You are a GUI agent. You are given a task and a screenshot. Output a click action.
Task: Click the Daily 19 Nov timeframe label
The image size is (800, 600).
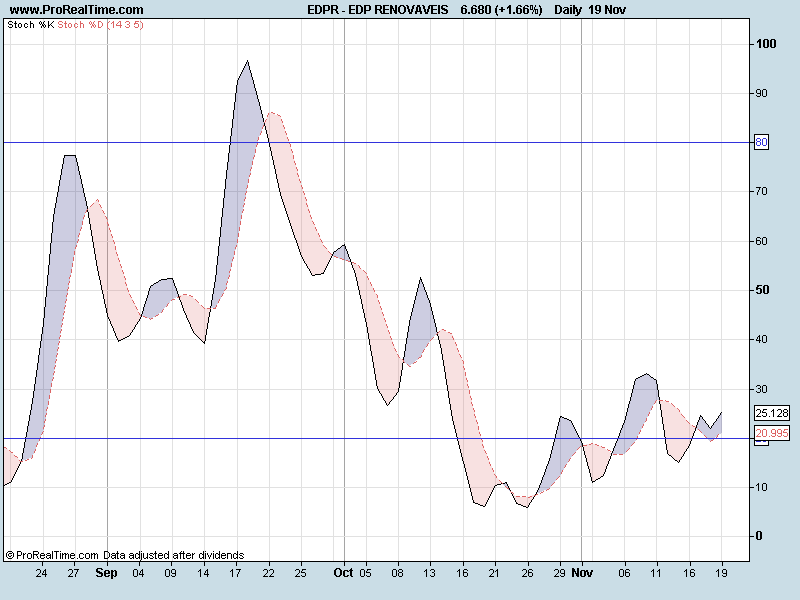coord(590,10)
